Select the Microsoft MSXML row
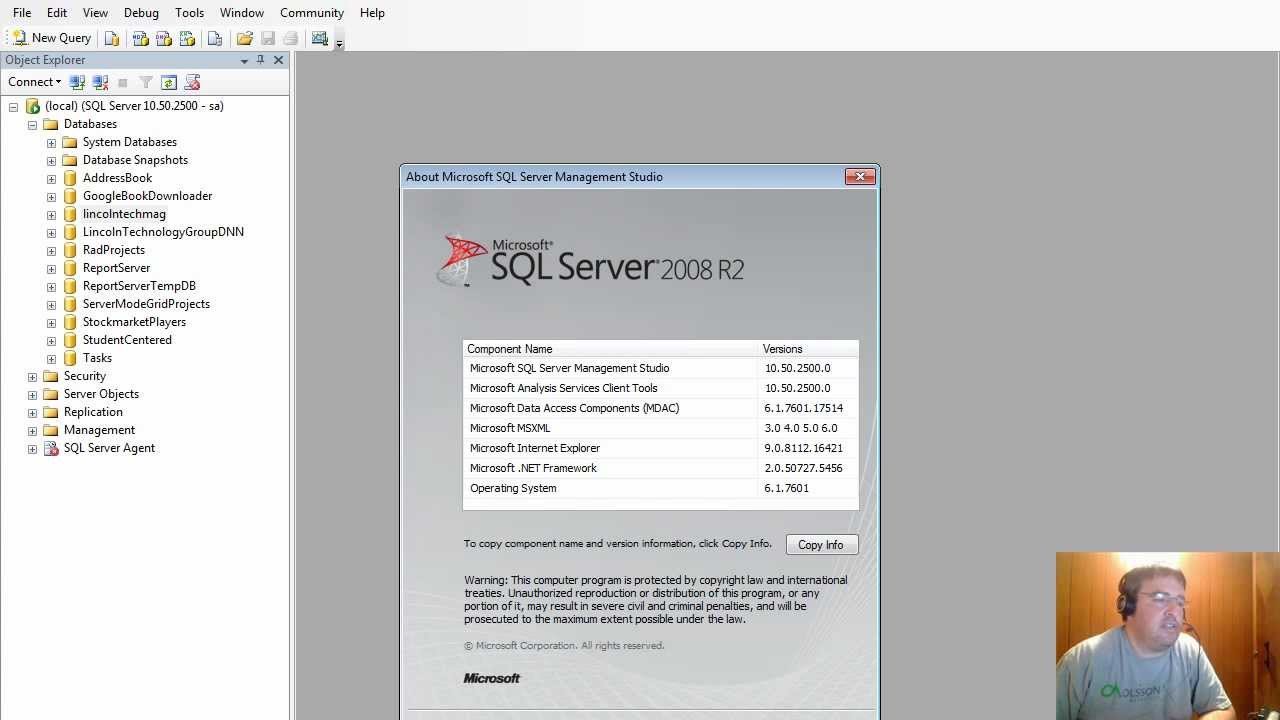 tap(660, 428)
